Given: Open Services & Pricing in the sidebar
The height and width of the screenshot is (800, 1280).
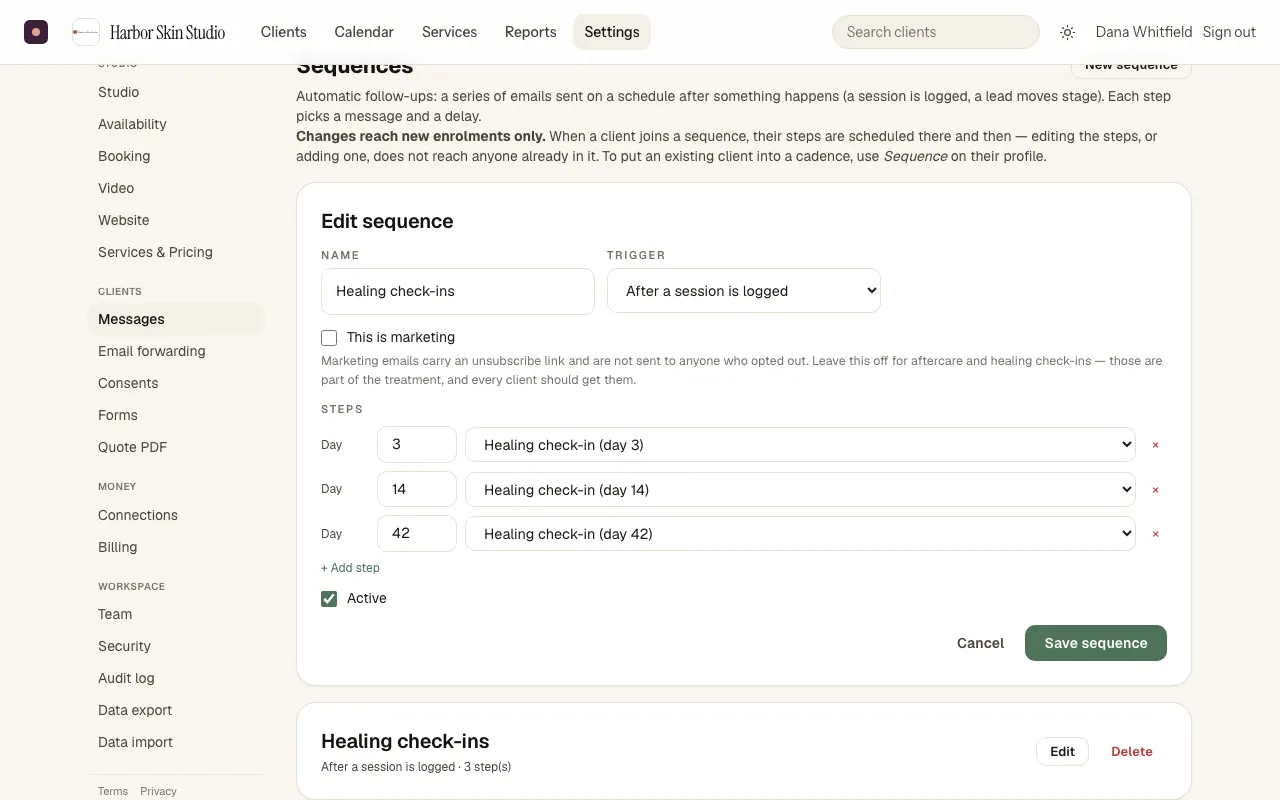Looking at the screenshot, I should coord(176,252).
